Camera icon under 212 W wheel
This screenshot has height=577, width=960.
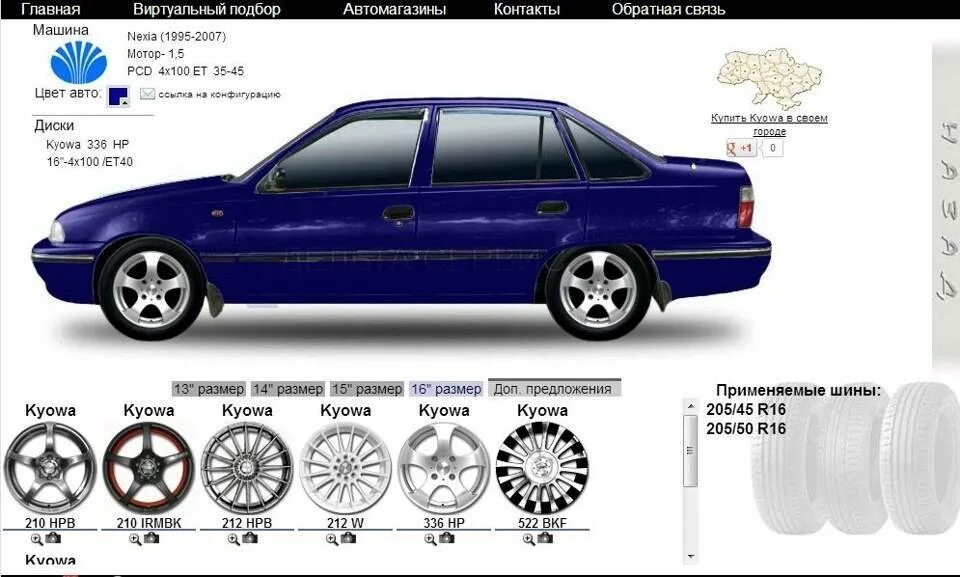coord(348,538)
